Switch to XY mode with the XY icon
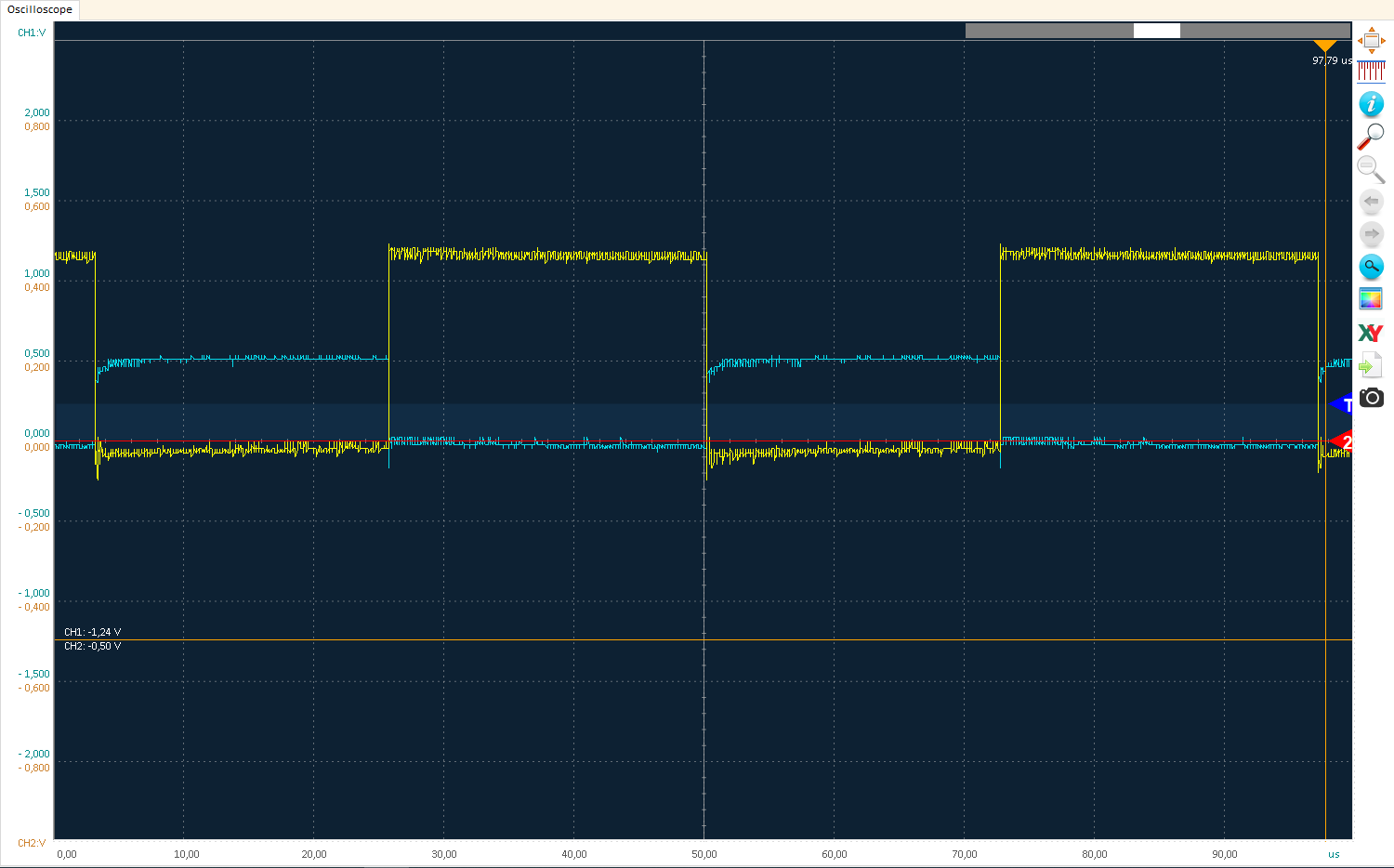Image resolution: width=1394 pixels, height=868 pixels. [x=1371, y=333]
